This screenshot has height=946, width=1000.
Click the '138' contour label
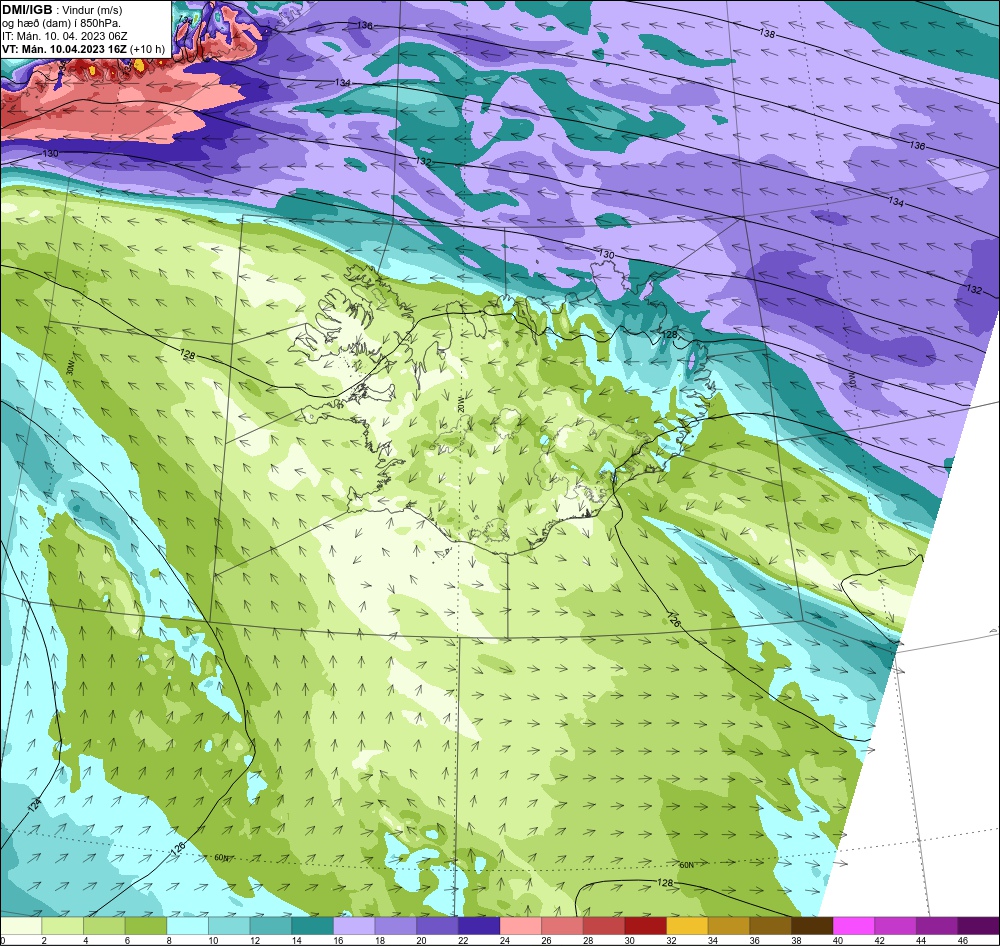767,33
